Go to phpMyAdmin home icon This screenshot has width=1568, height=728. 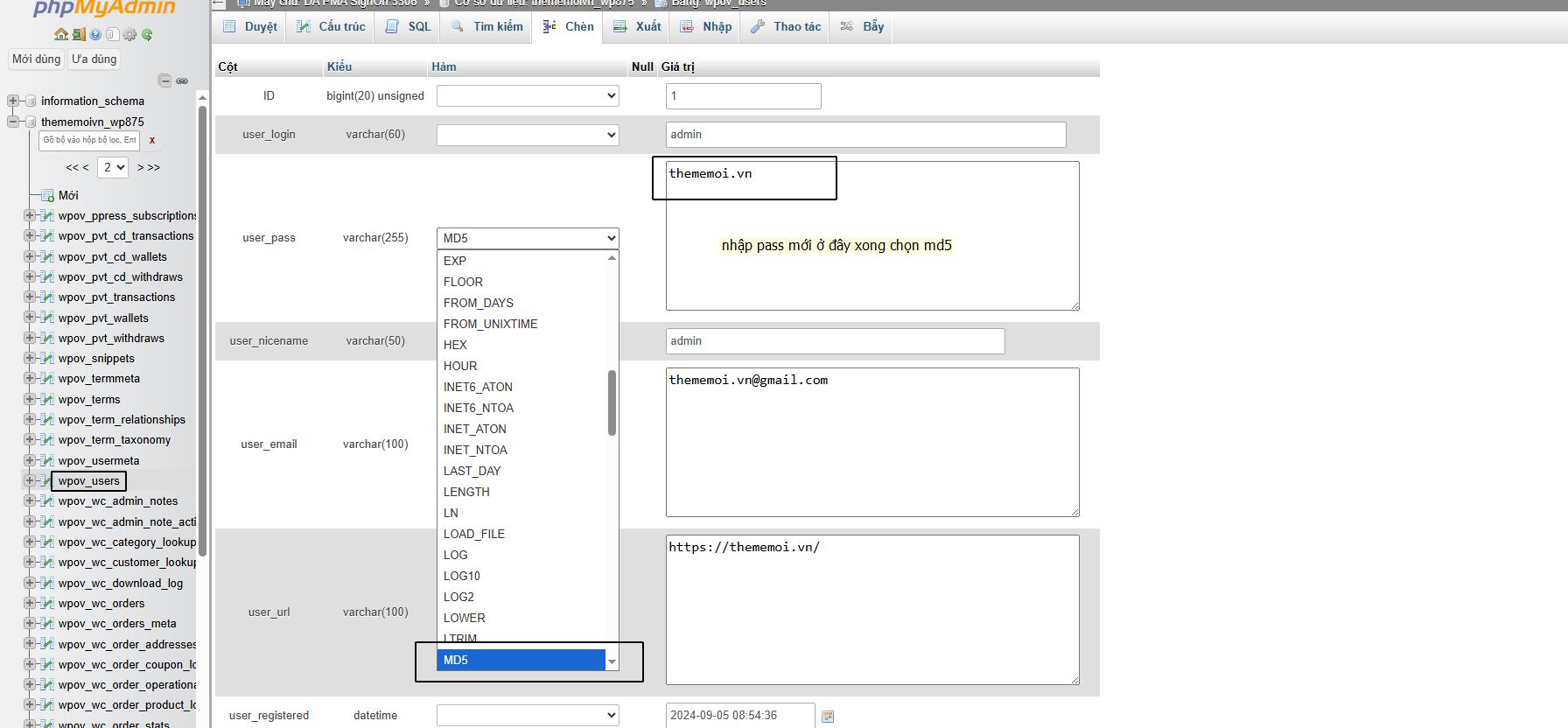point(60,35)
